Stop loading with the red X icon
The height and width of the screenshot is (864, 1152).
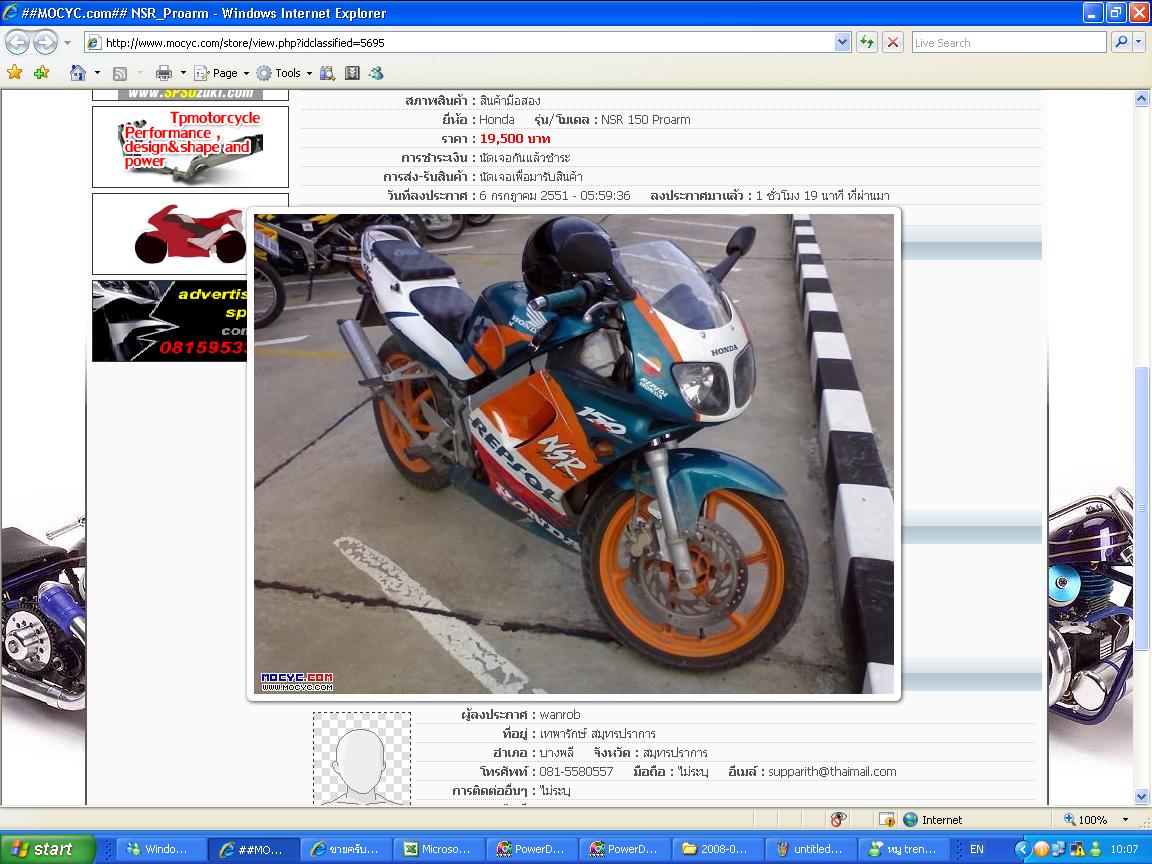click(893, 43)
